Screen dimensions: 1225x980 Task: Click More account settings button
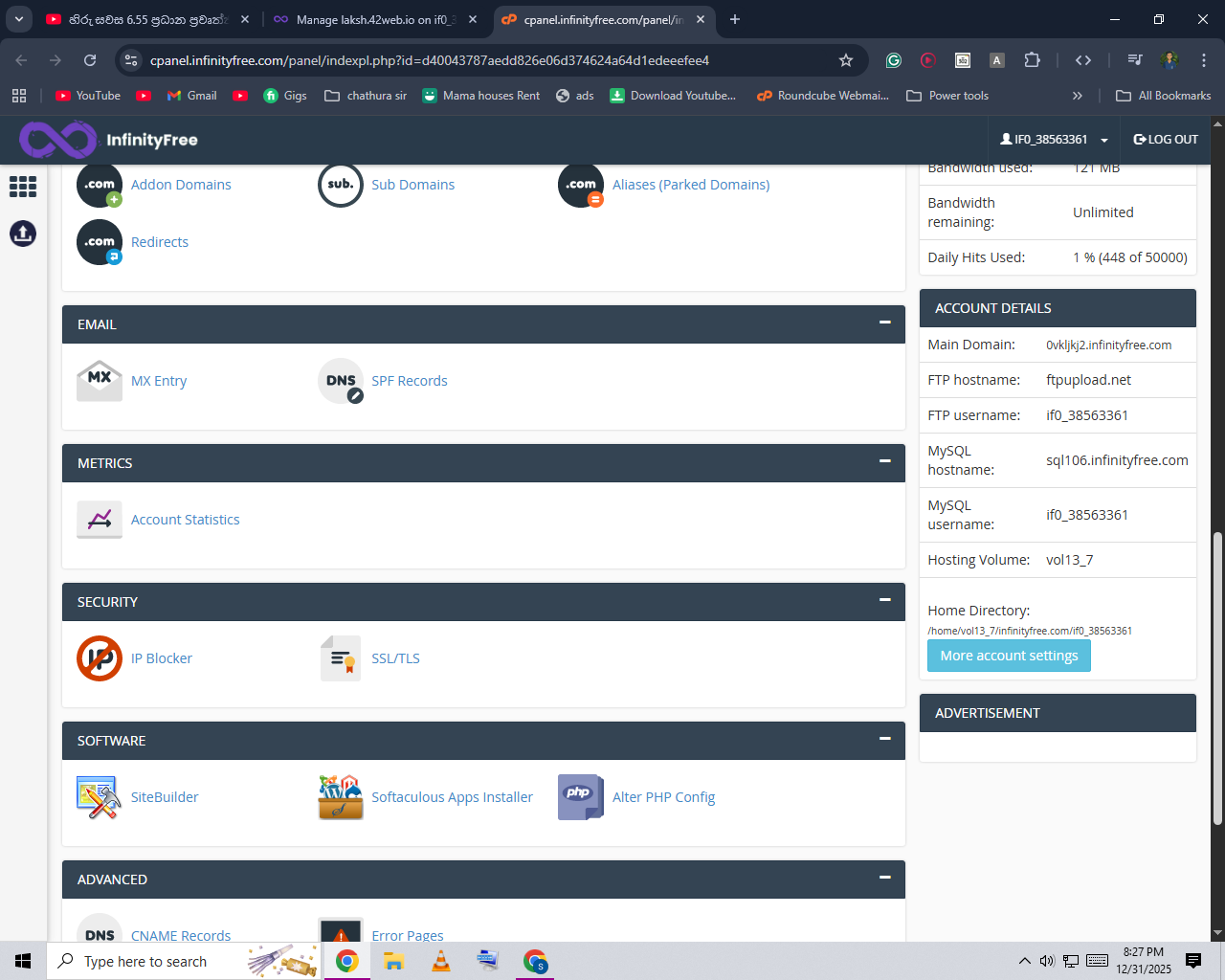[1009, 656]
